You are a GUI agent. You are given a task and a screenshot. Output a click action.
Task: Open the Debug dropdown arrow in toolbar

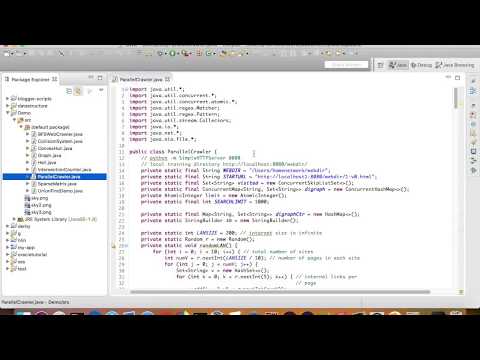[x=166, y=53]
